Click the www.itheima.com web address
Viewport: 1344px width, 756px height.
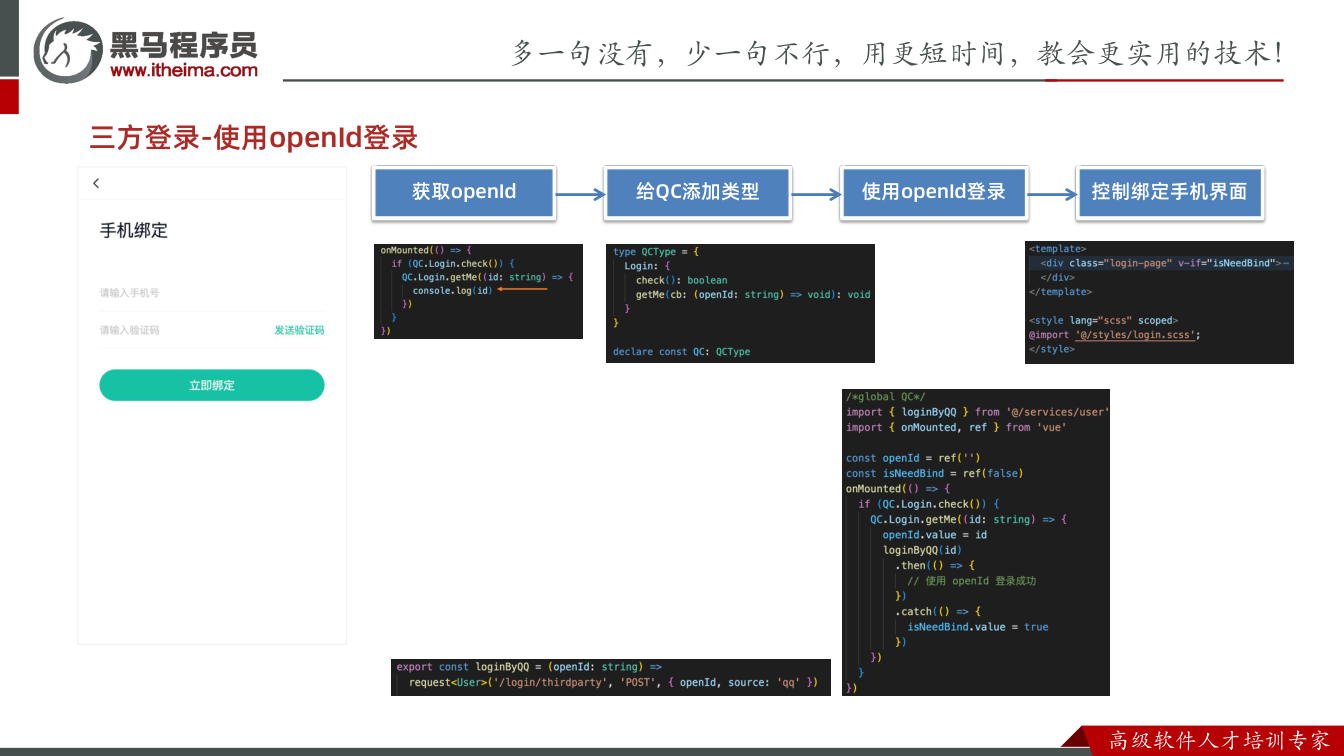click(x=184, y=70)
